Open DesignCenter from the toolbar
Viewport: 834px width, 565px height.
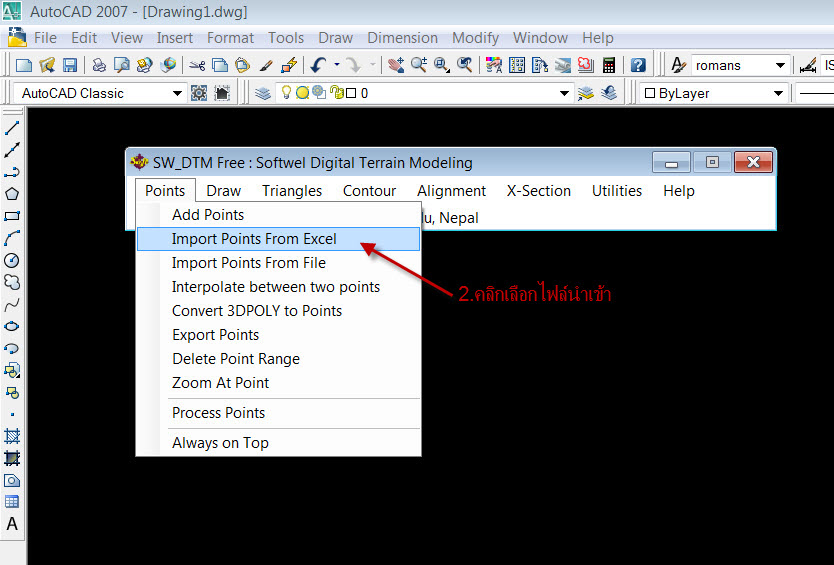[x=517, y=65]
